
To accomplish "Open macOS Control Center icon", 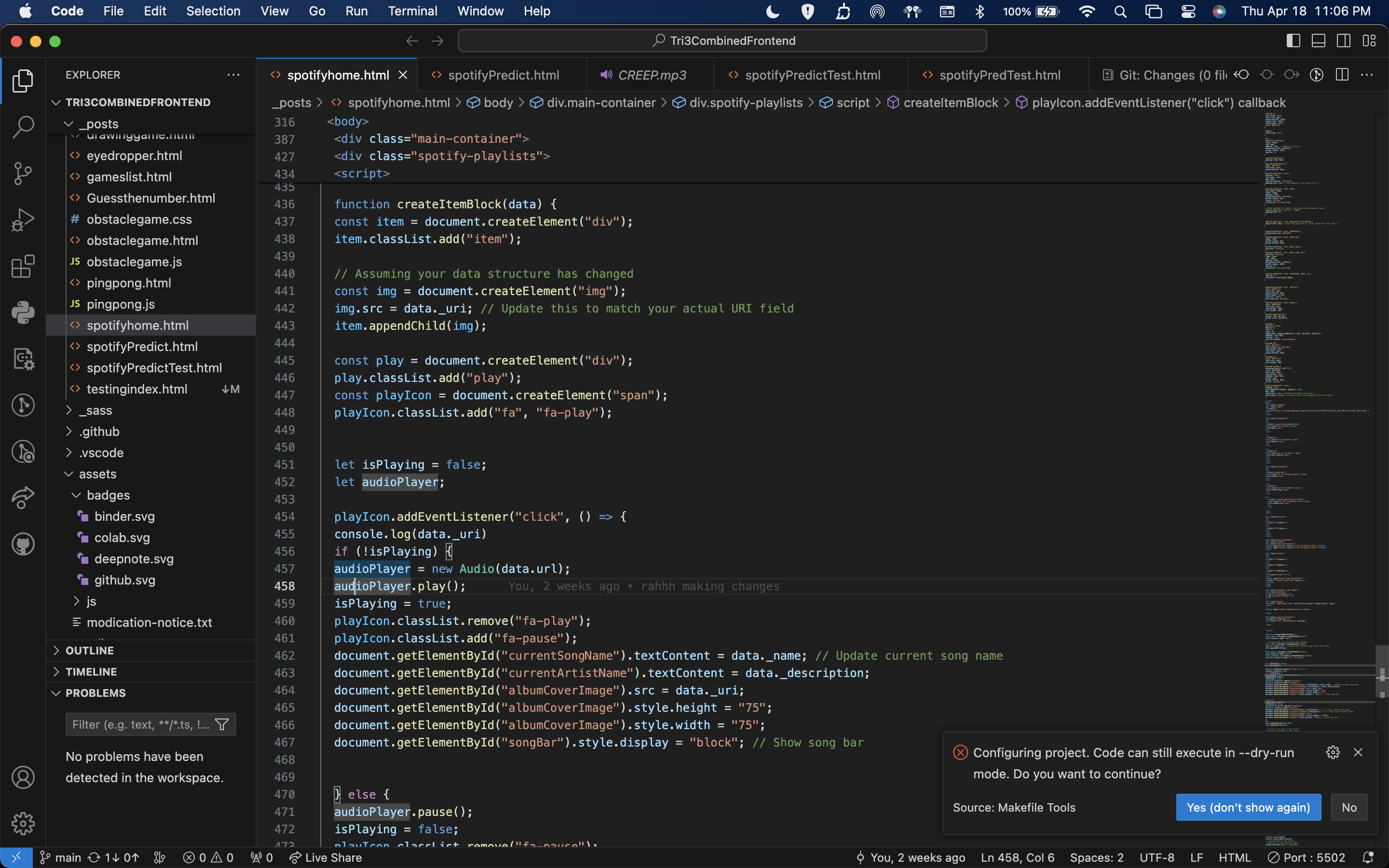I will pyautogui.click(x=1188, y=11).
